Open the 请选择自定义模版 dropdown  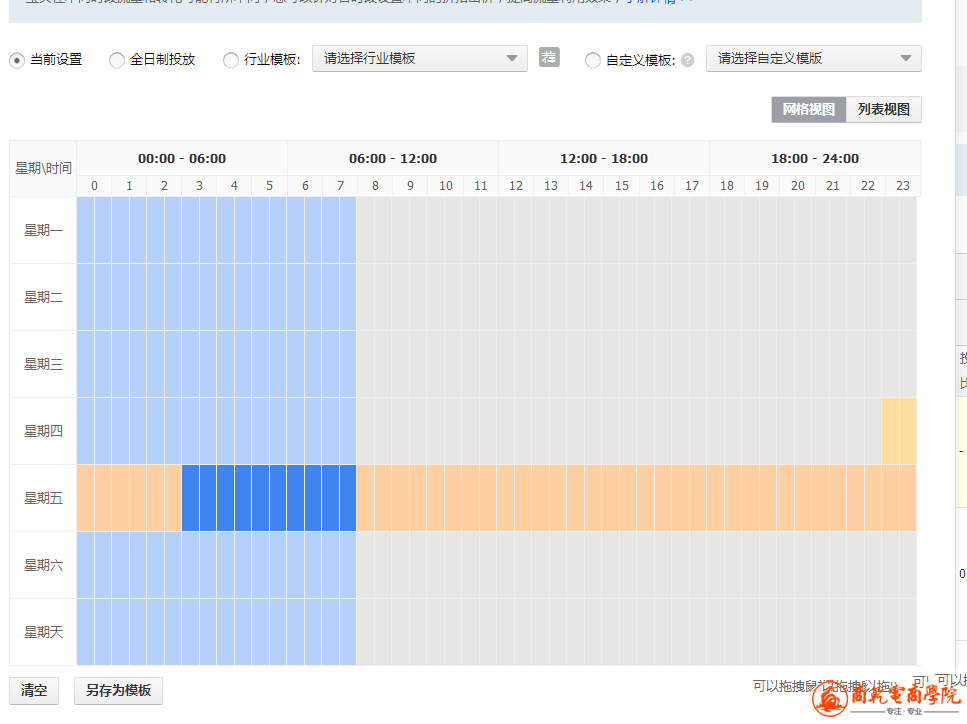(813, 59)
